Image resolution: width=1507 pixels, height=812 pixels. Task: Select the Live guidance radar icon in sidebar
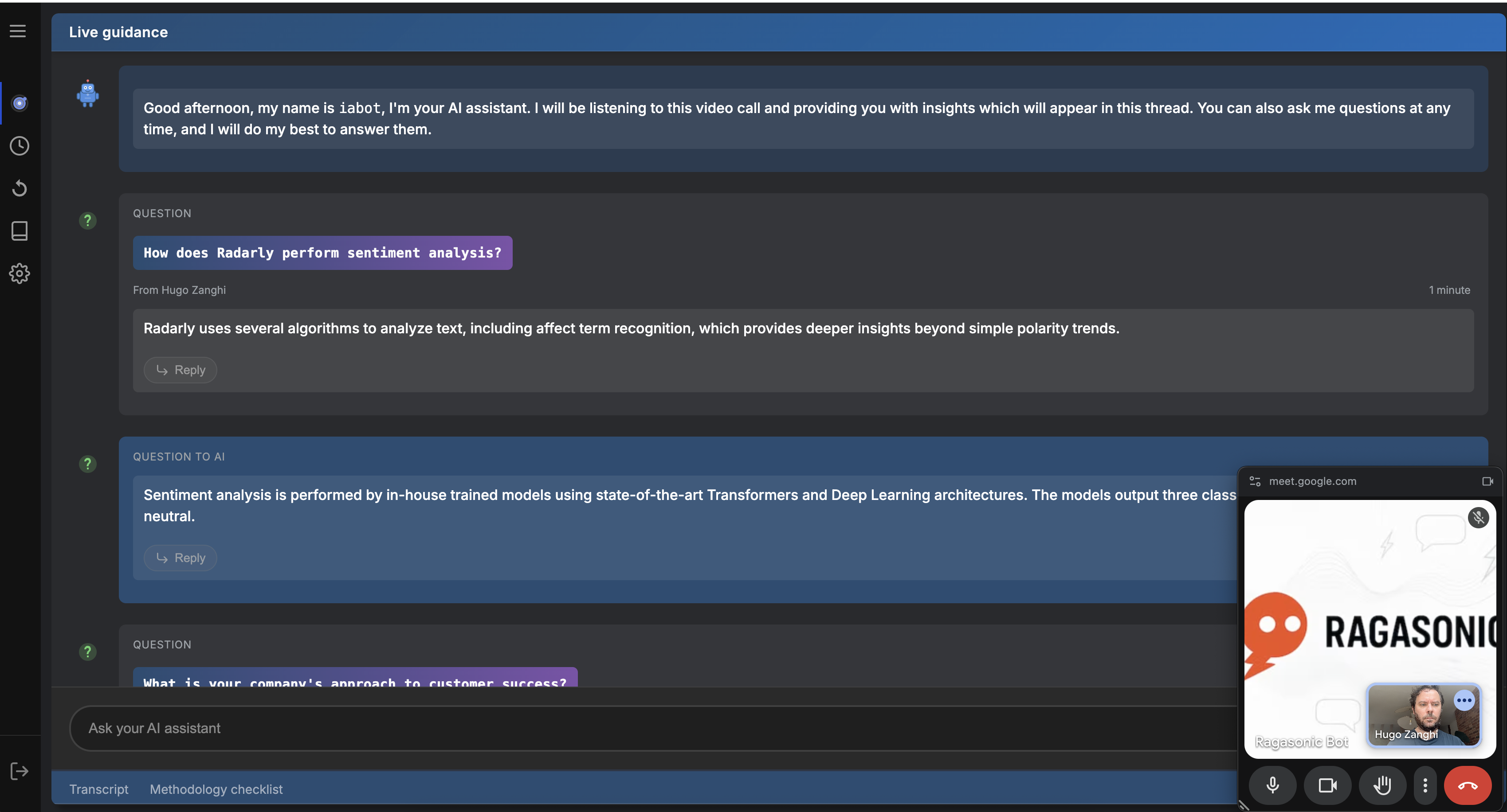coord(20,103)
